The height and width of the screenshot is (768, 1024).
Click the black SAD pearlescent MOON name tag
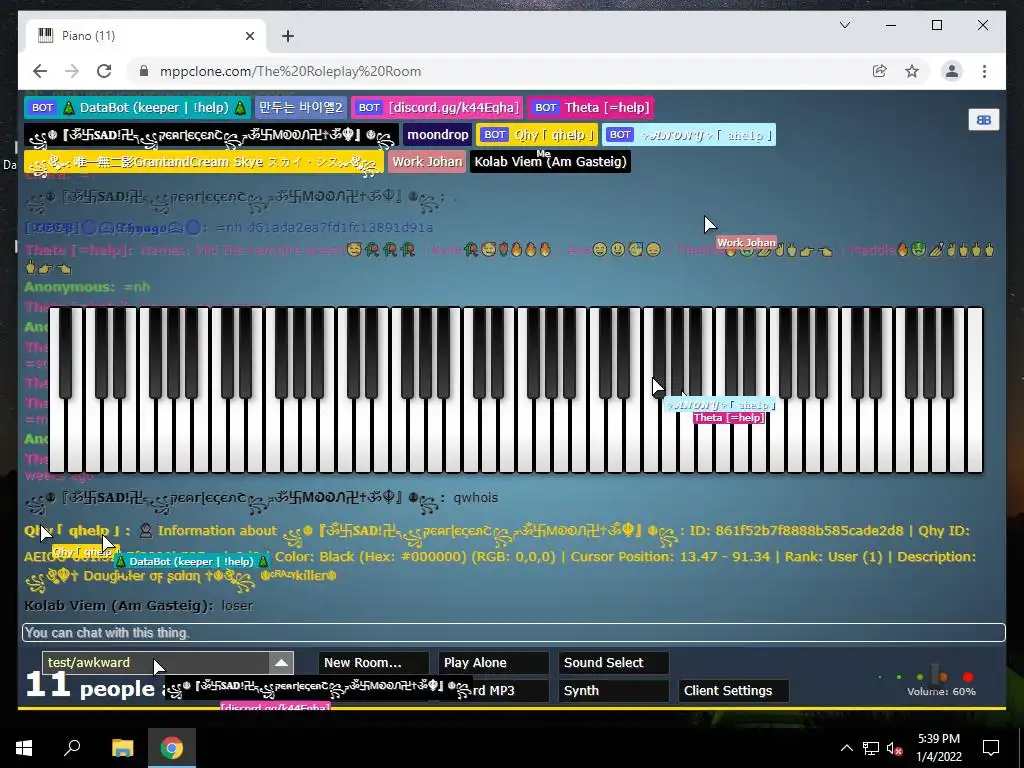[211, 135]
